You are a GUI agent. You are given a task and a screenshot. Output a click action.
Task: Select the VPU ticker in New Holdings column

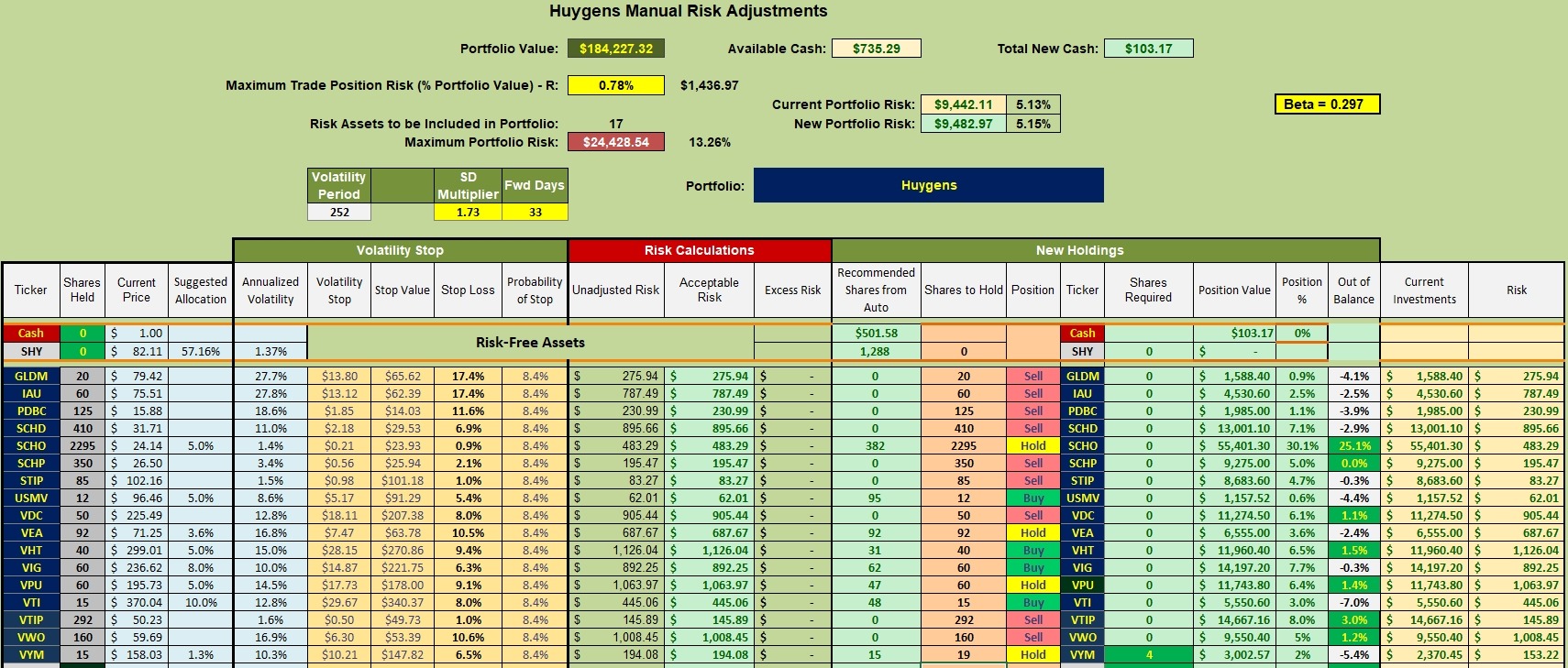1082,585
